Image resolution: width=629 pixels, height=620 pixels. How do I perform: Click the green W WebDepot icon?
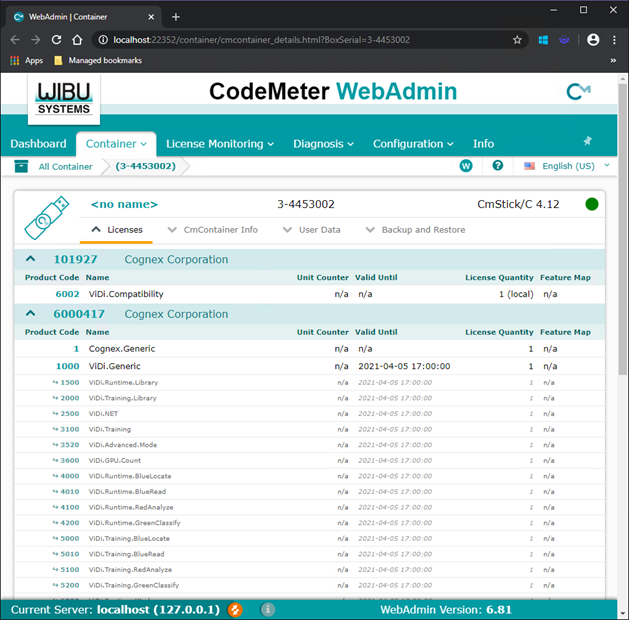[466, 166]
